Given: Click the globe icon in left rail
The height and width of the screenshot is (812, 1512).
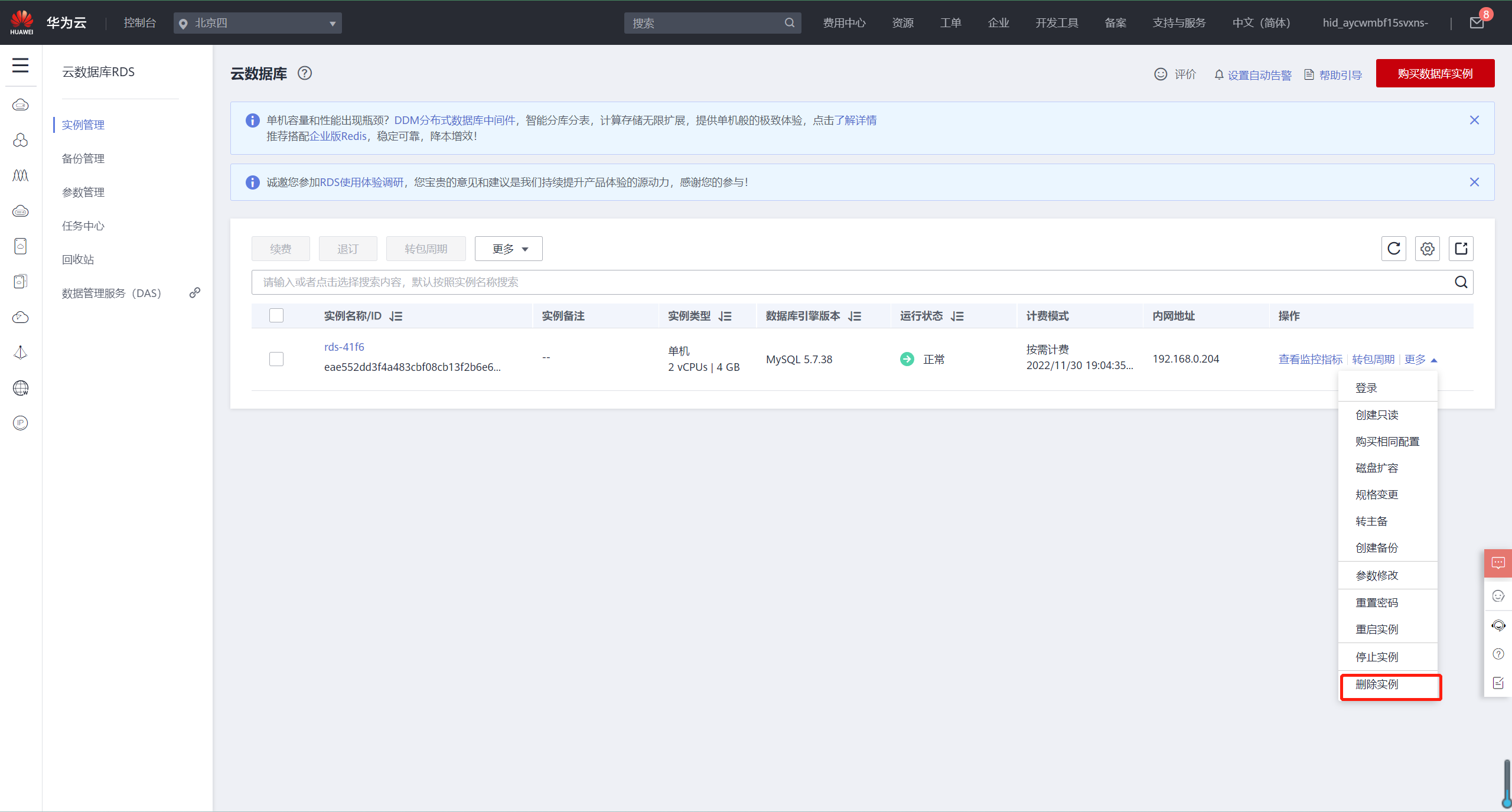Looking at the screenshot, I should tap(21, 388).
